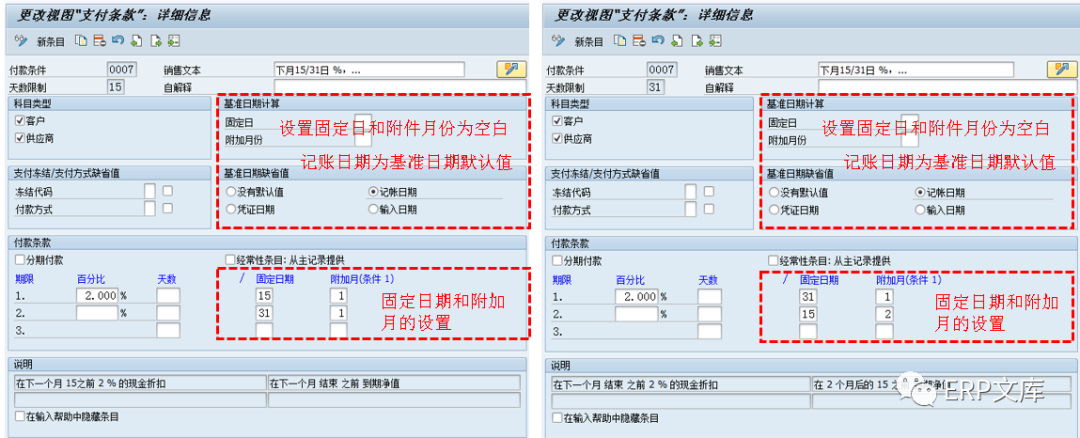This screenshot has height=438, width=1080.
Task: Check 在输入帮助中隐藏条目 in day-limit 31 window
Action: coord(557,417)
